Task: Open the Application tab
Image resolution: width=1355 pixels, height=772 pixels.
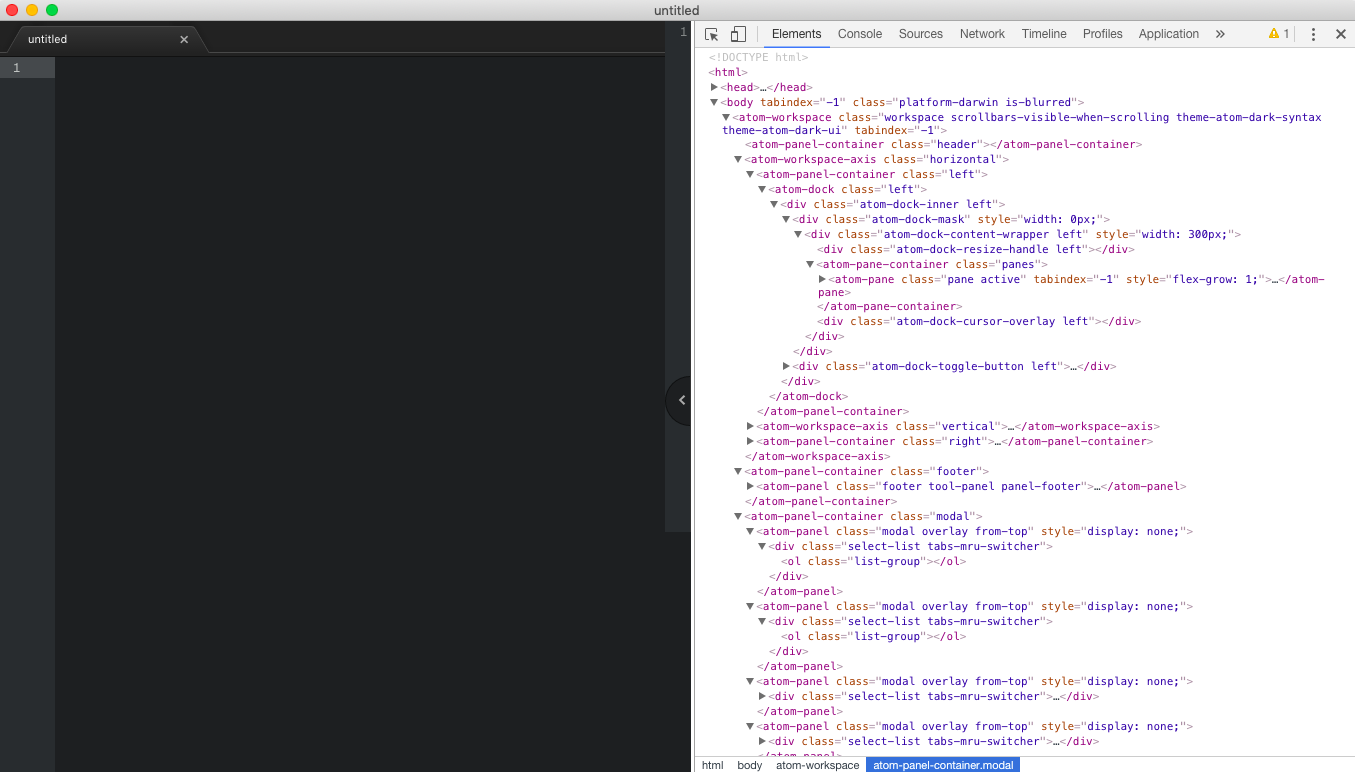Action: click(1169, 34)
